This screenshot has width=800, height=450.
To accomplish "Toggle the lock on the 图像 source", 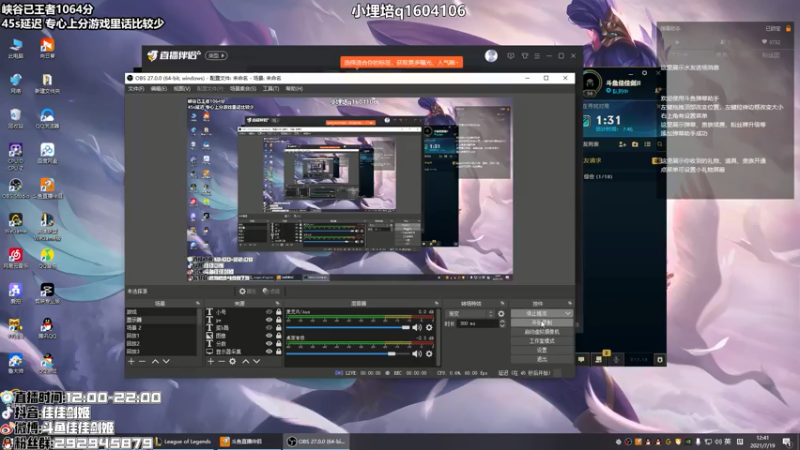I will [x=279, y=336].
